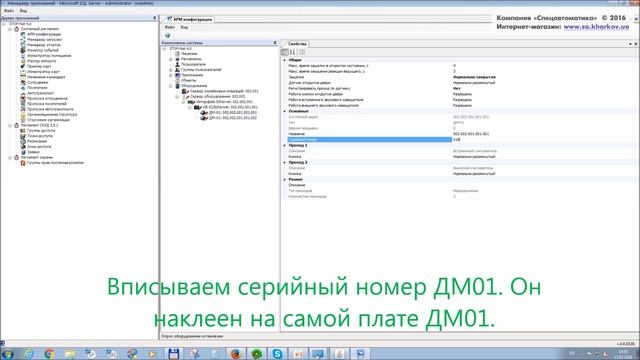Image resolution: width=640 pixels, height=360 pixels.
Task: Select the Пользователи node icon
Action: coord(177,64)
